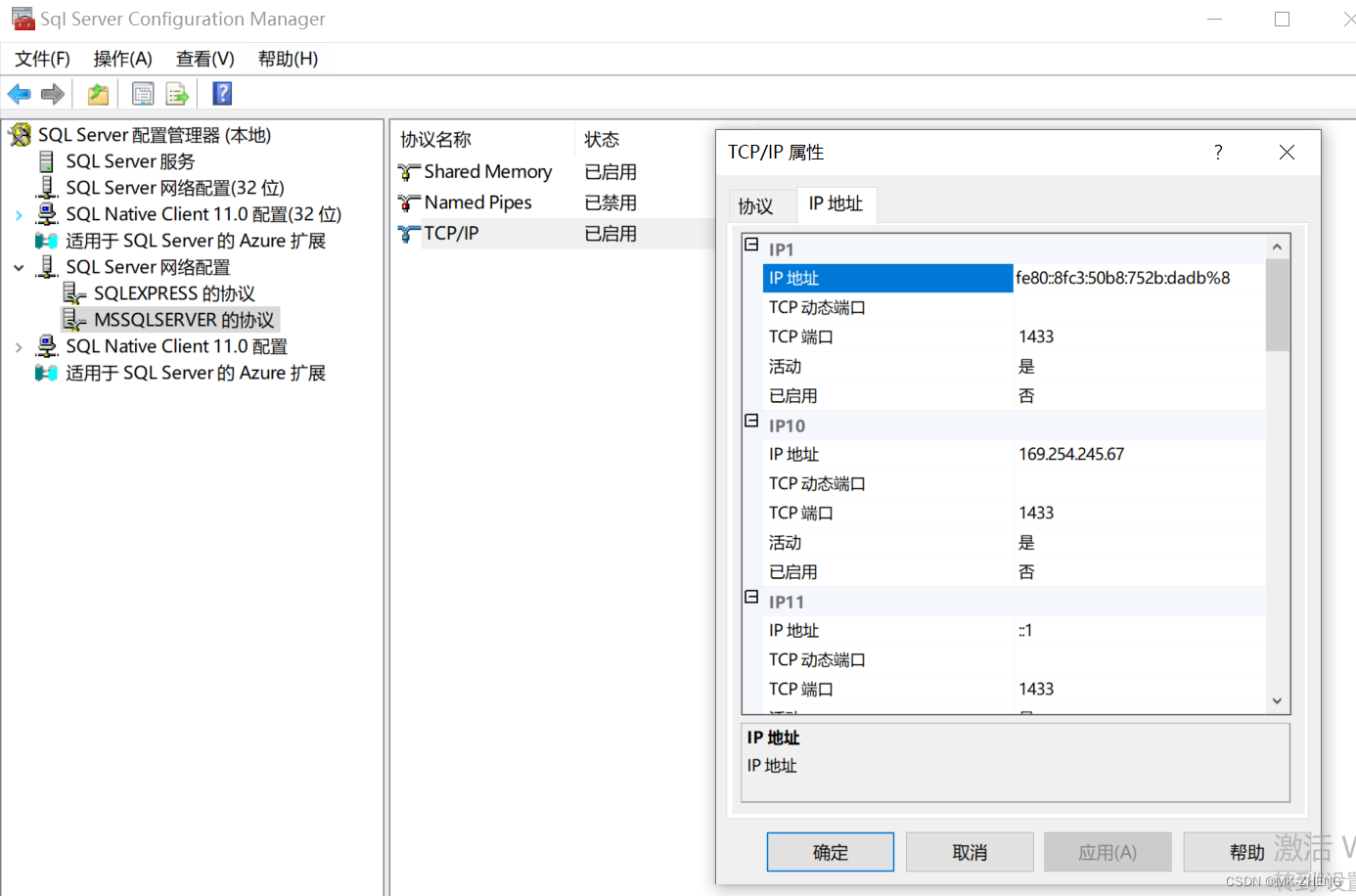1356x896 pixels.
Task: Click the application icon in title bar
Action: 23,19
